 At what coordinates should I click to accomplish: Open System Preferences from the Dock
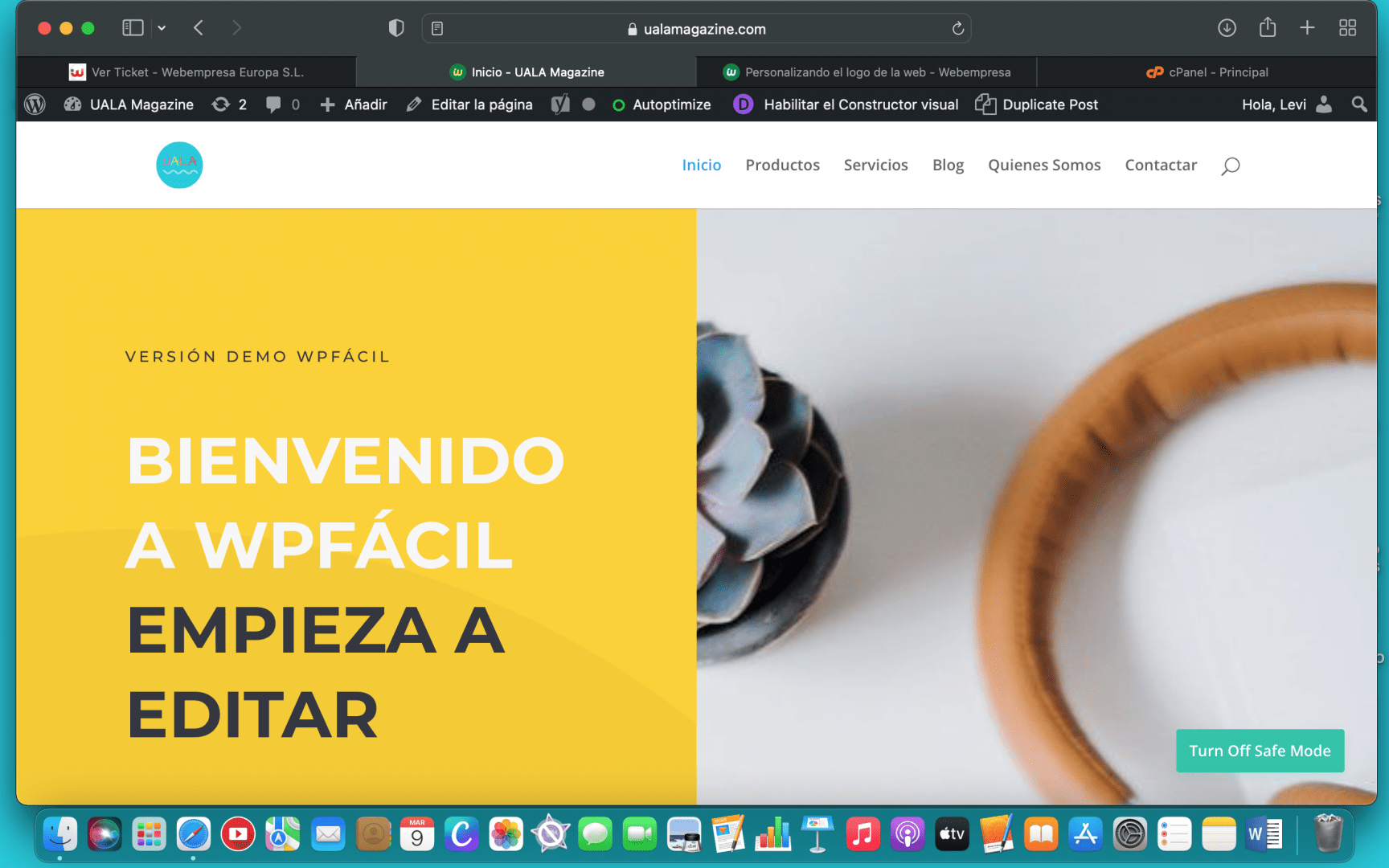[x=1130, y=834]
